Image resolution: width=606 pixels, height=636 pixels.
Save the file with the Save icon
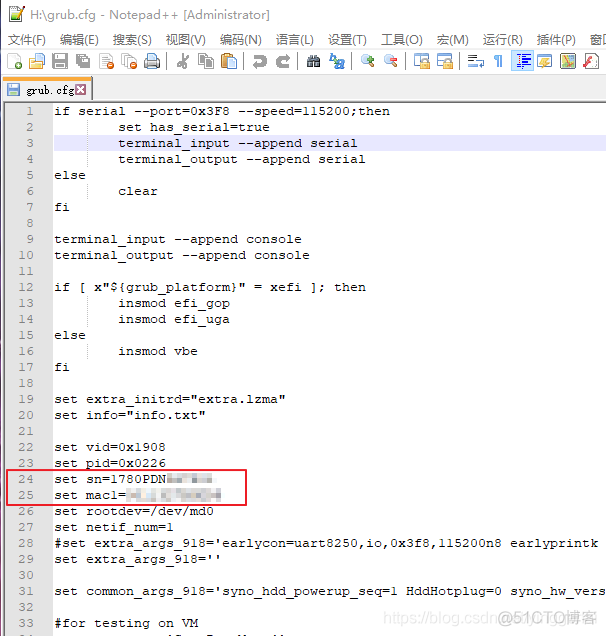(59, 62)
